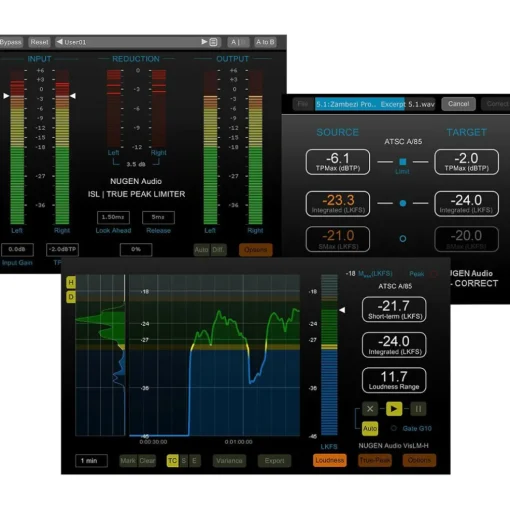Click the target -24.0 Integrated value in LM-Correct
The image size is (510, 510).
467,204
